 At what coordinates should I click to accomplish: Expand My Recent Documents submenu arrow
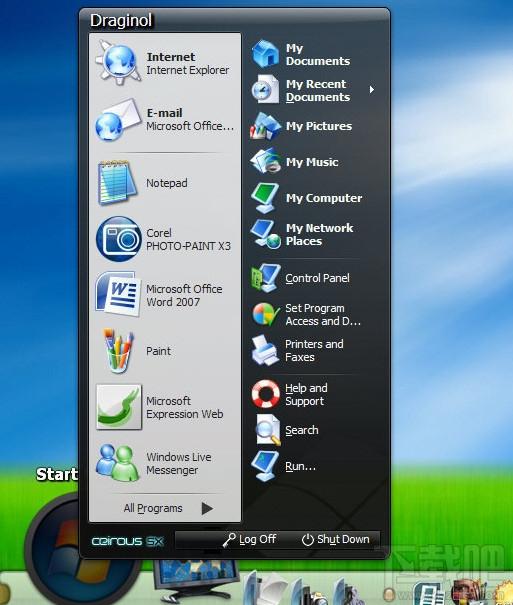[x=371, y=90]
